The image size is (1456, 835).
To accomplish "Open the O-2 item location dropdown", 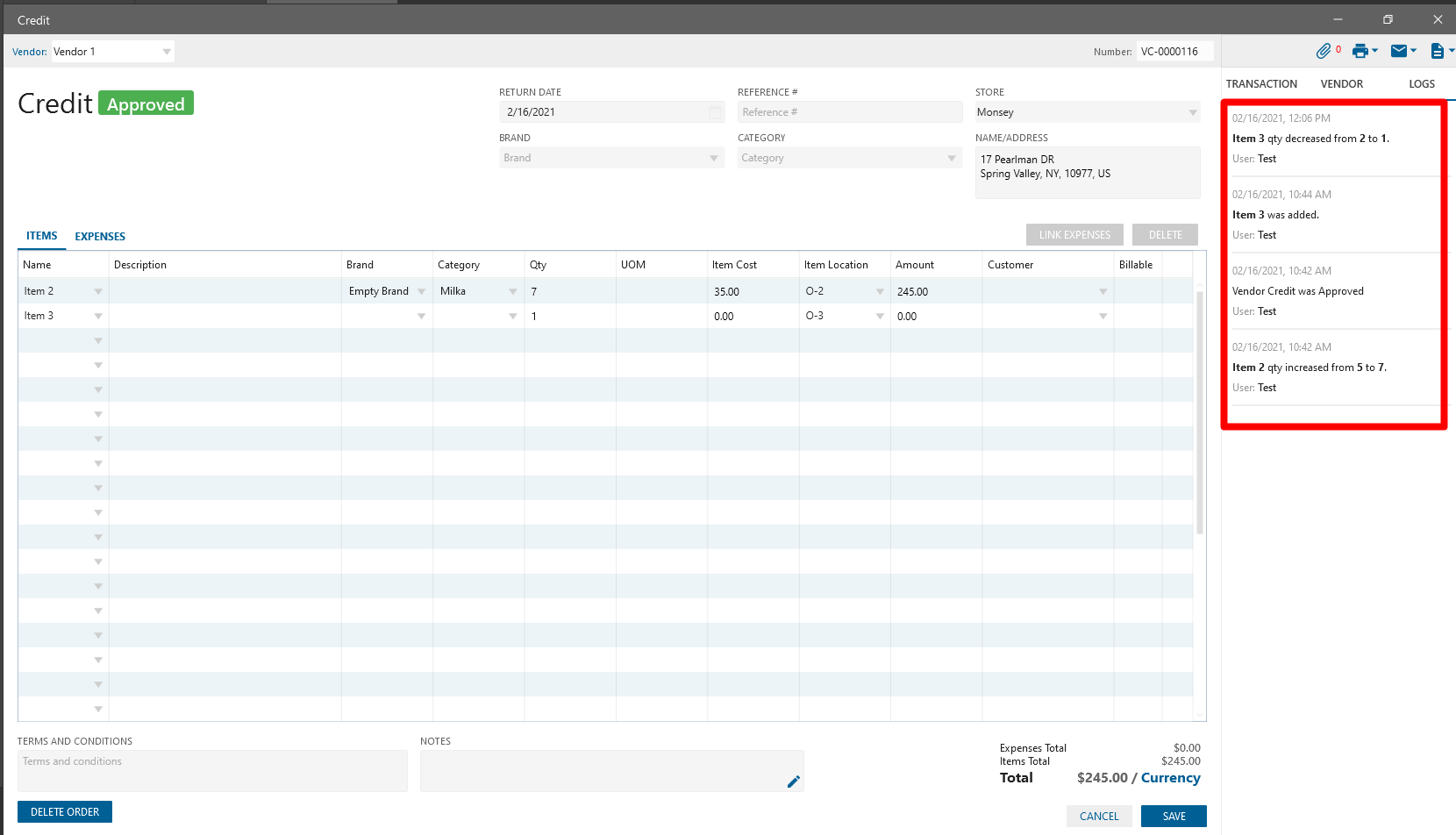I will click(x=880, y=291).
